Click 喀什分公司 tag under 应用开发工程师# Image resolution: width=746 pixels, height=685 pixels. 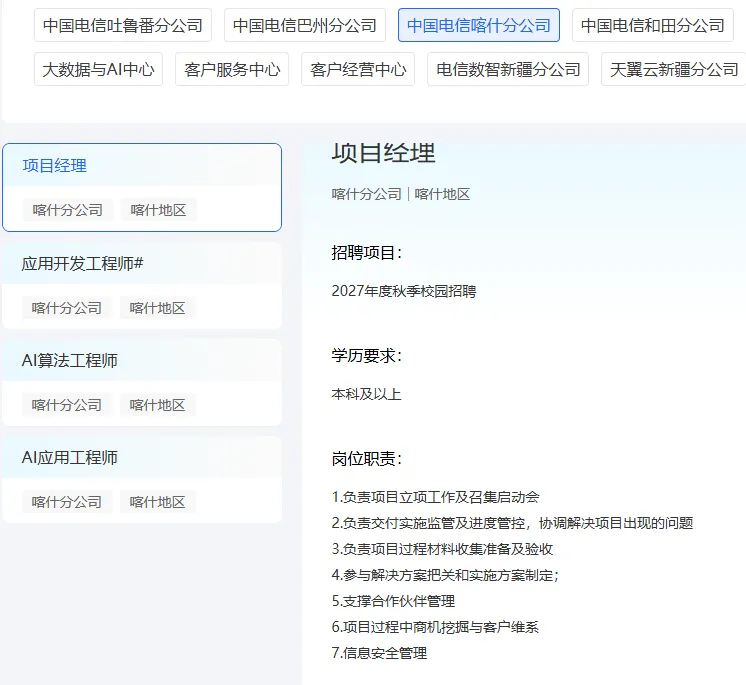[67, 308]
